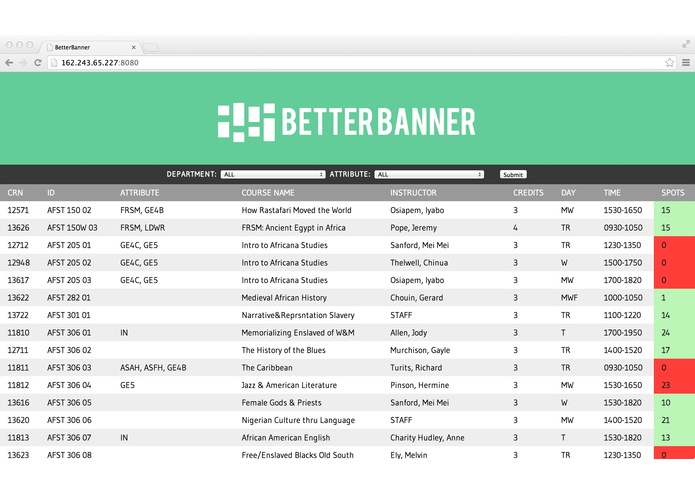This screenshot has height=494, width=695.
Task: Click instructor Ely, Melvin
Action: point(408,455)
